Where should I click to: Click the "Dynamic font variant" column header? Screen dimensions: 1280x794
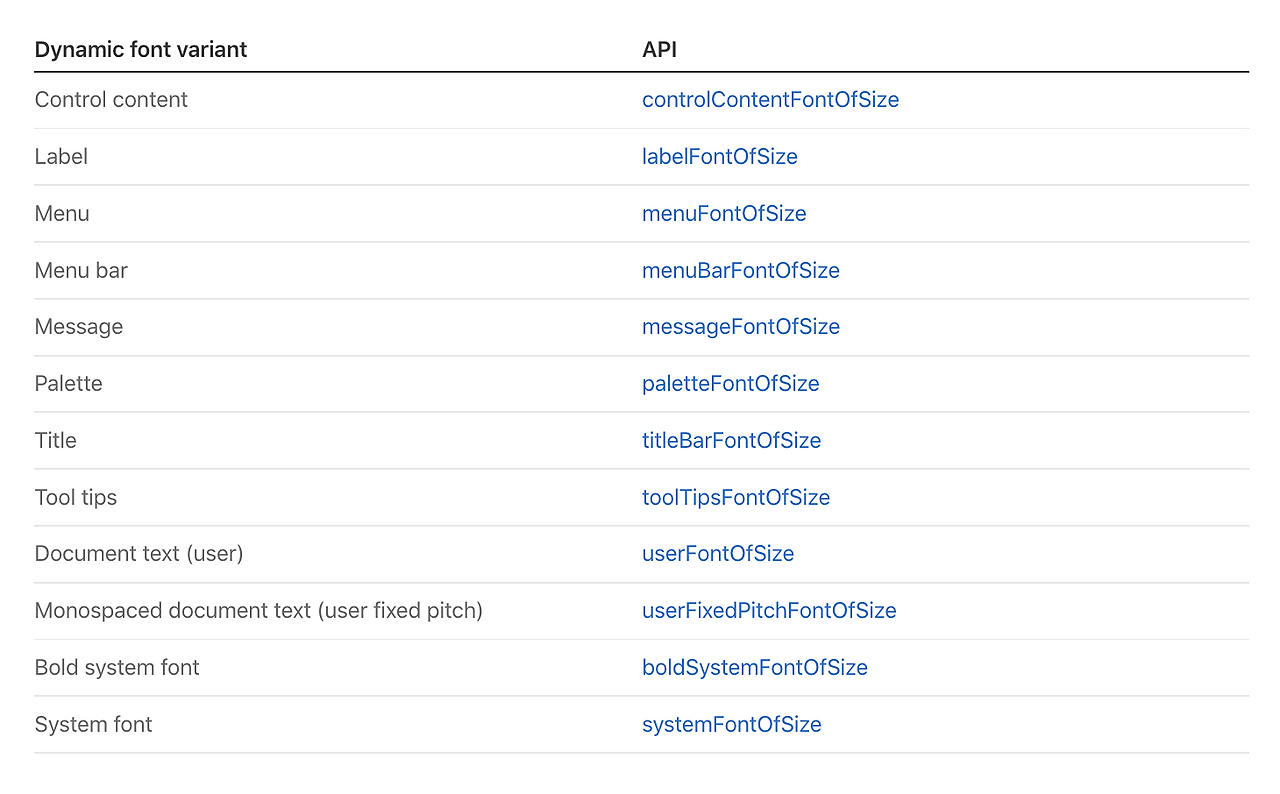(x=141, y=49)
